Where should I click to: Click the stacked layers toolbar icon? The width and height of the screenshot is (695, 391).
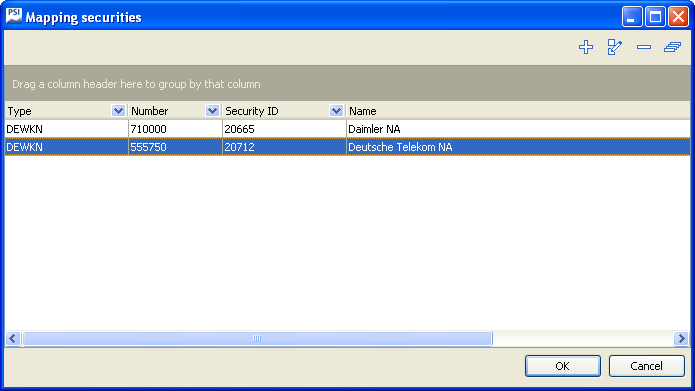point(672,47)
